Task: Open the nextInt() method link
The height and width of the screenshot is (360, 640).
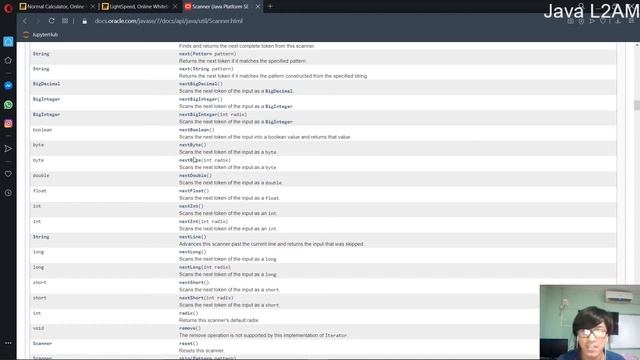Action: 191,206
